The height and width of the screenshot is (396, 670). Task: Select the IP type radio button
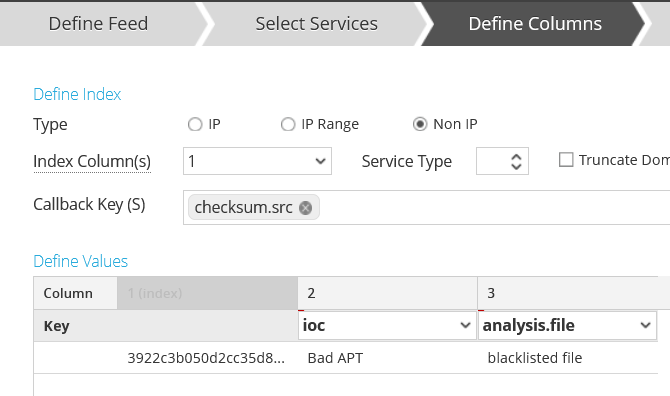[195, 124]
